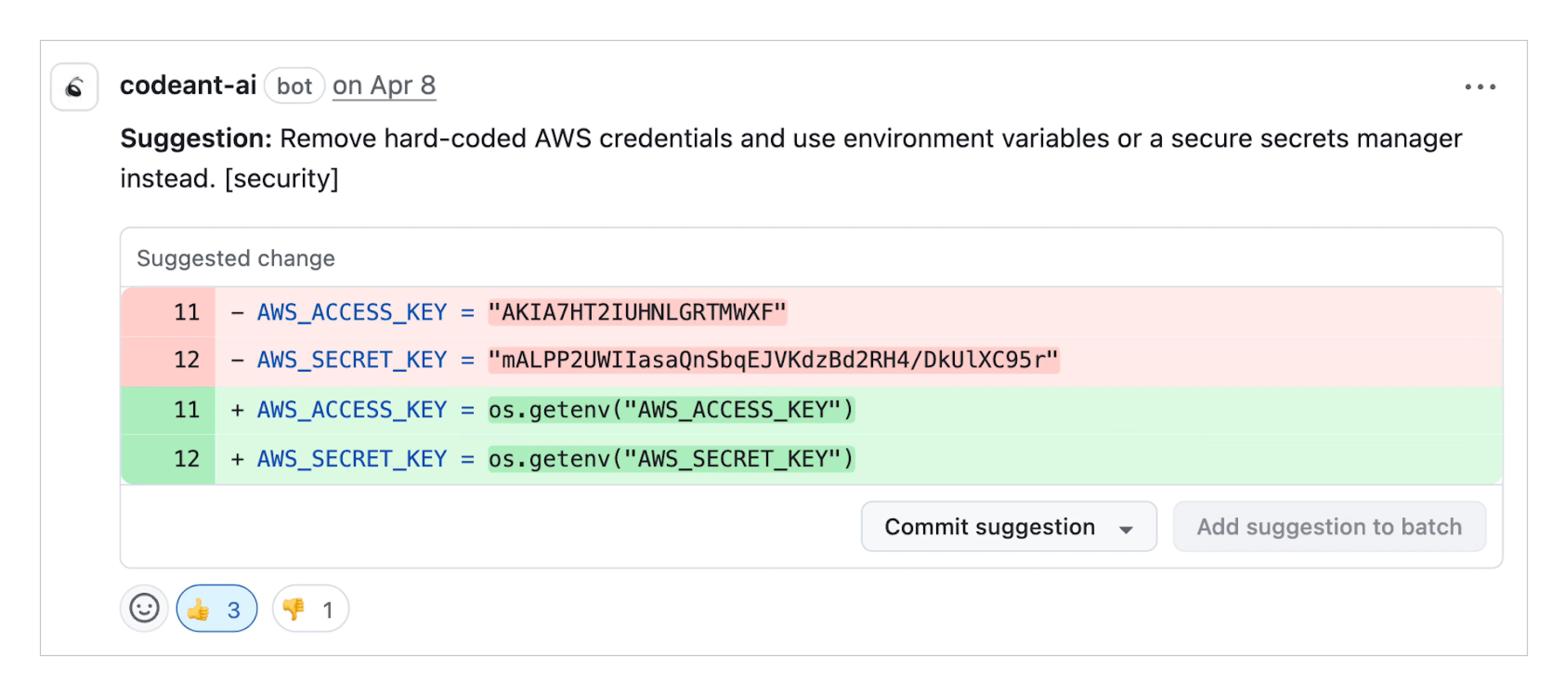Open the emoji reaction picker
1568x696 pixels.
[x=144, y=607]
